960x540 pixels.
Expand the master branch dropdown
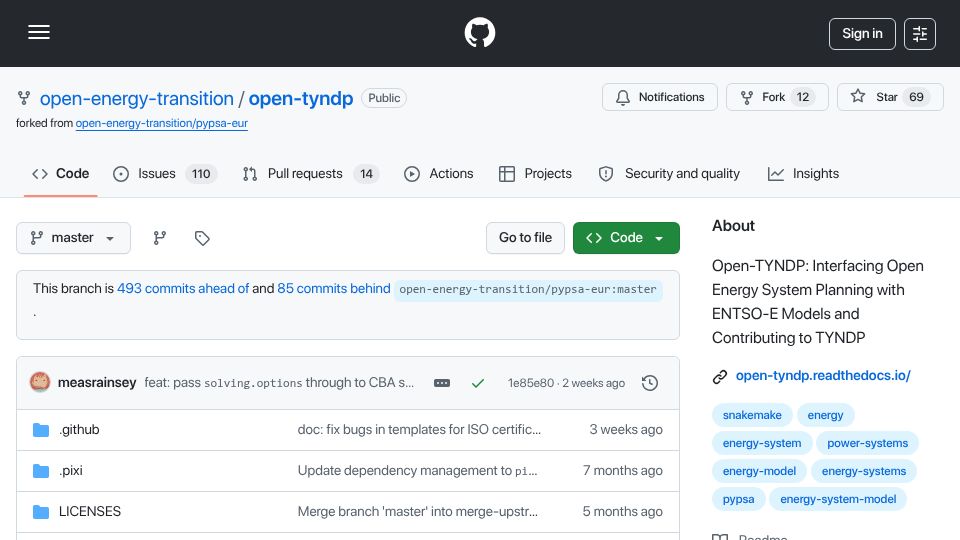click(x=73, y=238)
